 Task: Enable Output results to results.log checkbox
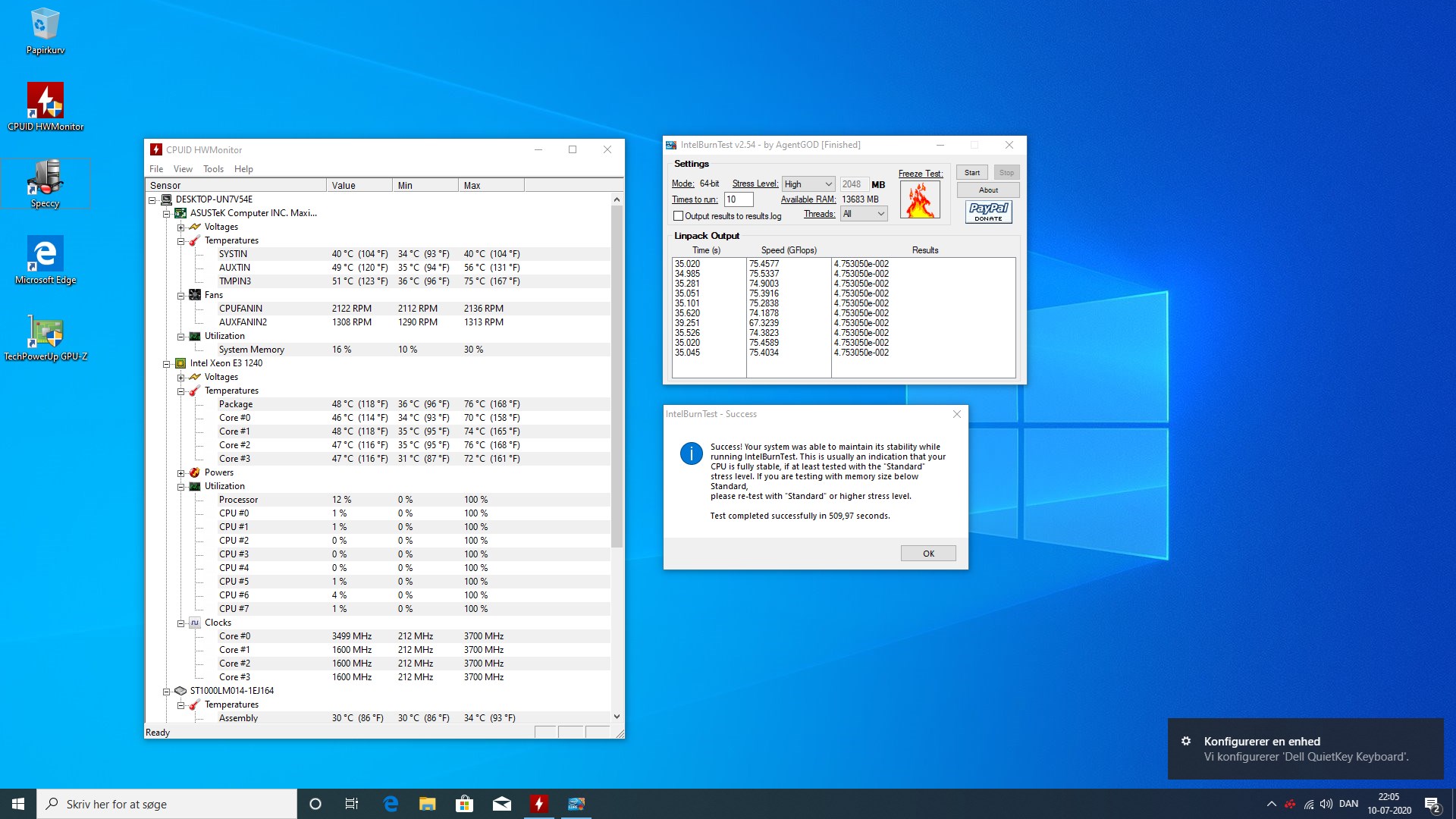(x=679, y=216)
